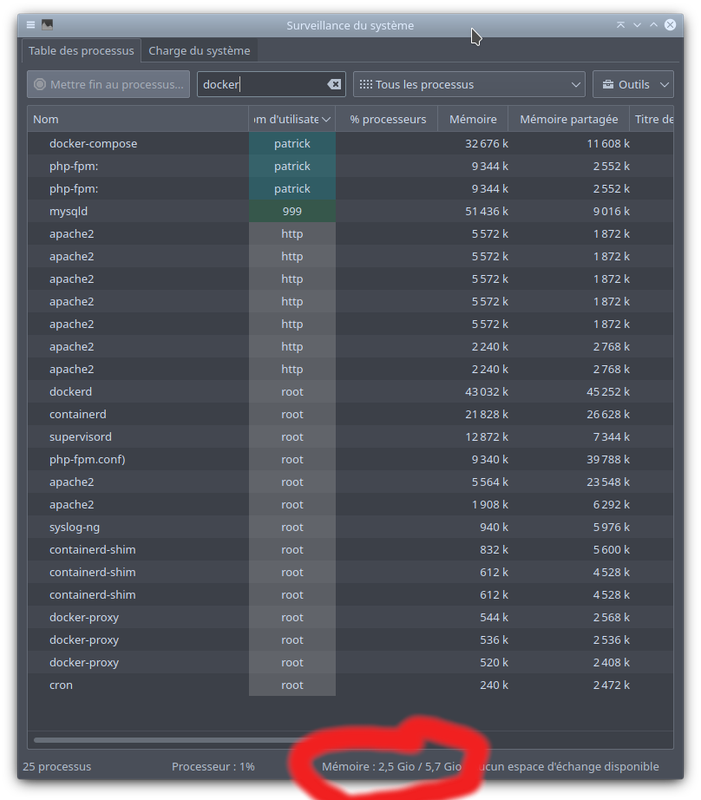Image resolution: width=701 pixels, height=800 pixels.
Task: Click the system monitor application icon in title bar
Action: (47, 24)
